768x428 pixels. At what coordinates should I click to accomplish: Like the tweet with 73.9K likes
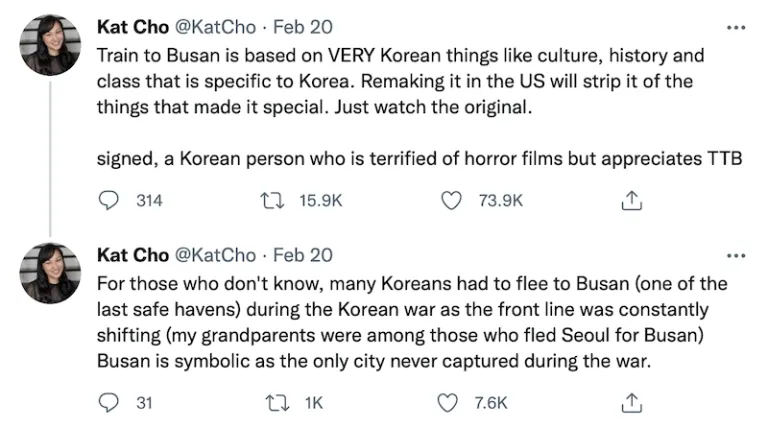(x=452, y=201)
